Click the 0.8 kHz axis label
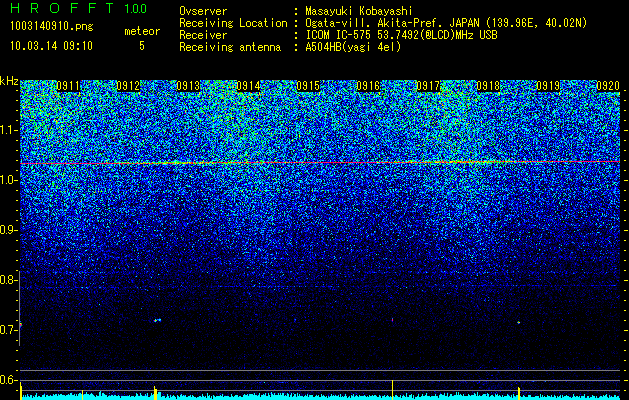This screenshot has height=400, width=629. (8, 280)
